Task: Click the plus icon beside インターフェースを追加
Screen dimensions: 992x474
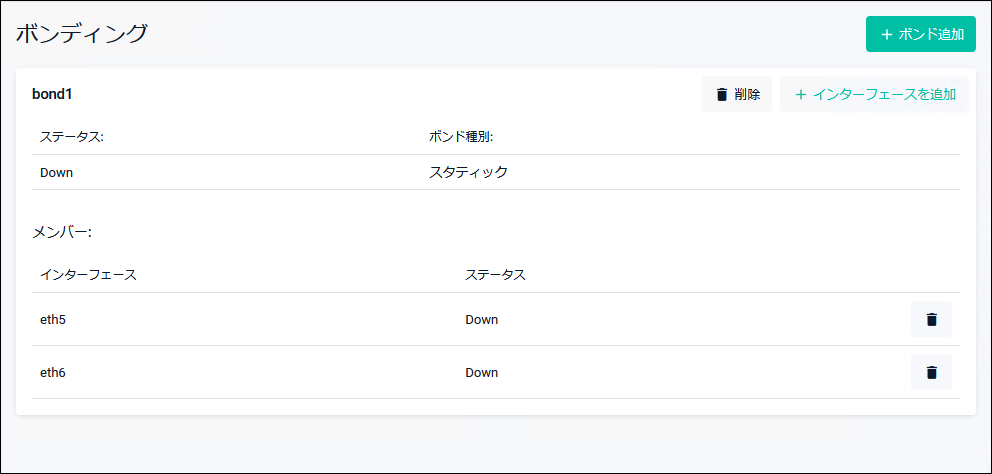Action: coord(800,95)
